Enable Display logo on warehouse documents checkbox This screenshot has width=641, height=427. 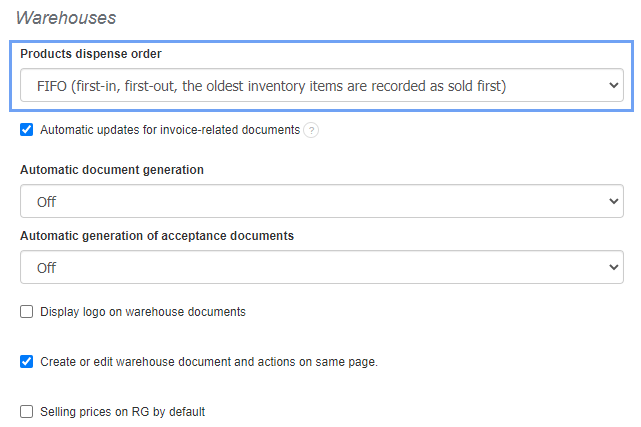[27, 311]
